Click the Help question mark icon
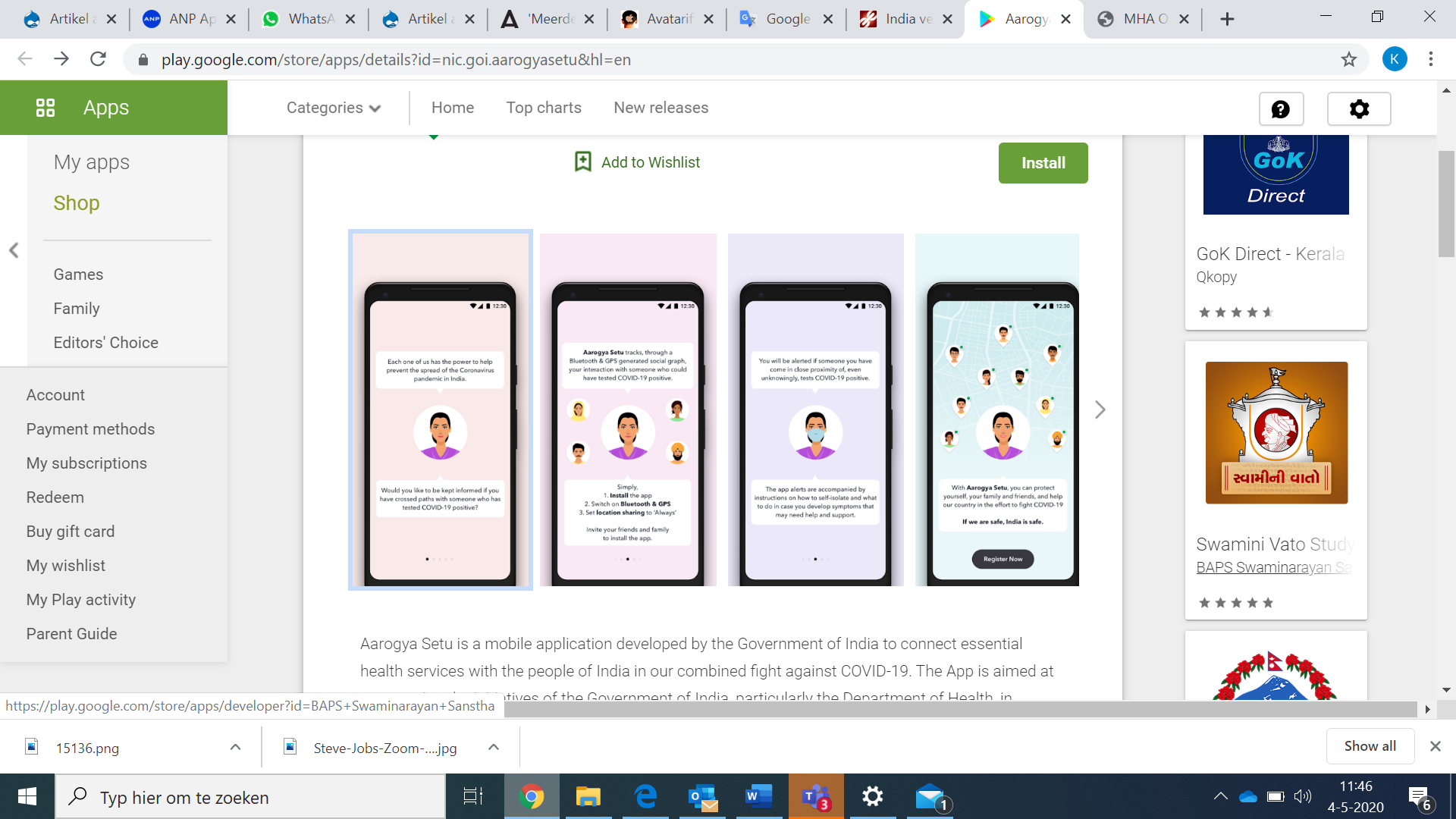 (x=1281, y=109)
